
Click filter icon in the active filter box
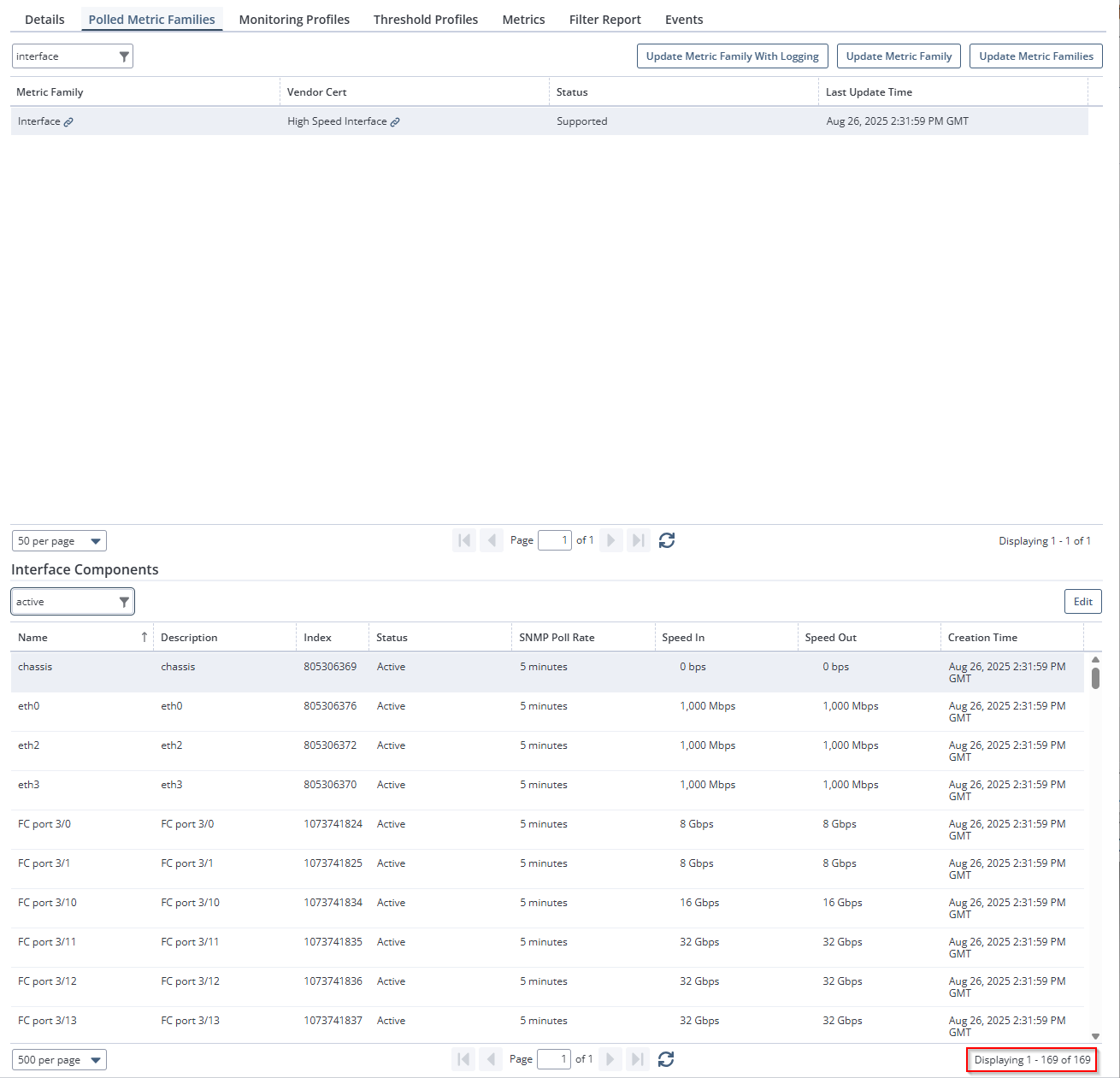pyautogui.click(x=124, y=602)
